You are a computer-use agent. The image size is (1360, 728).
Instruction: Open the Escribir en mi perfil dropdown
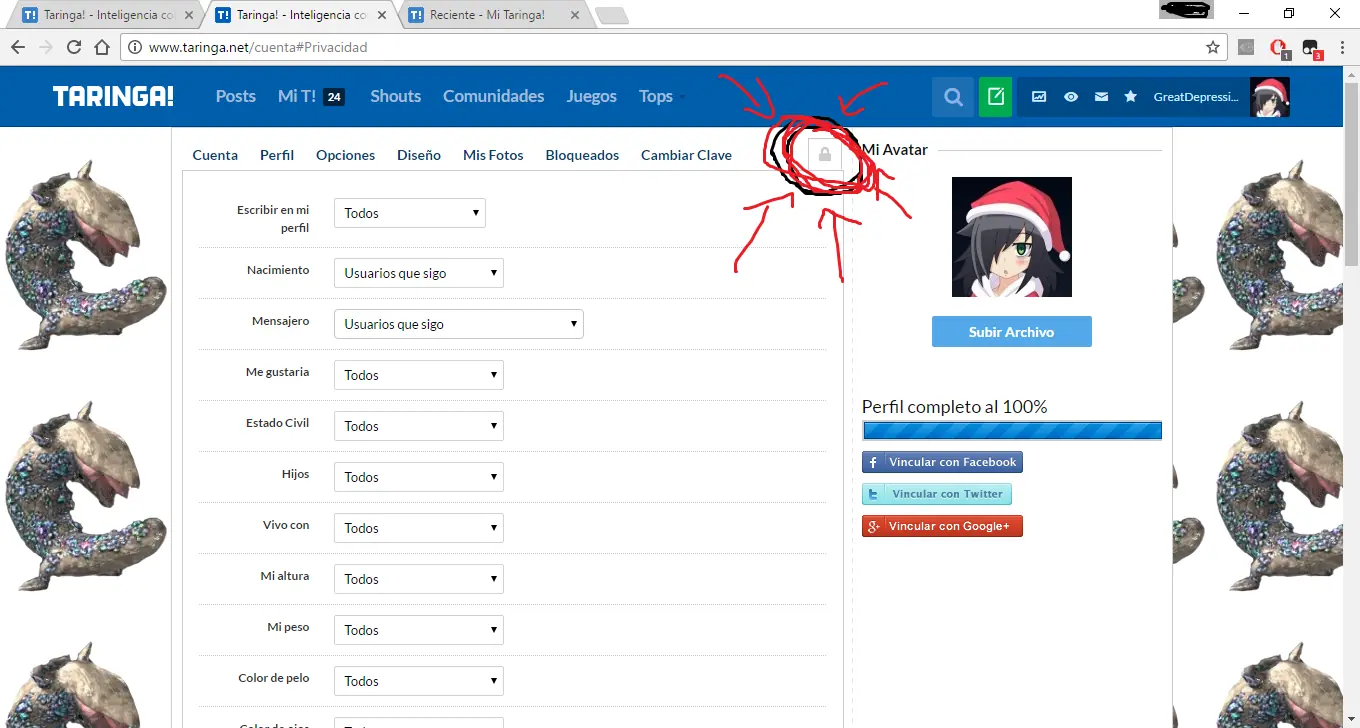point(410,213)
